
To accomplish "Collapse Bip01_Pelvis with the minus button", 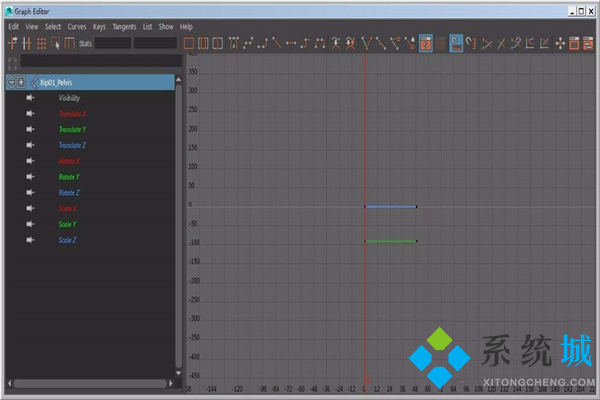I will pyautogui.click(x=11, y=82).
